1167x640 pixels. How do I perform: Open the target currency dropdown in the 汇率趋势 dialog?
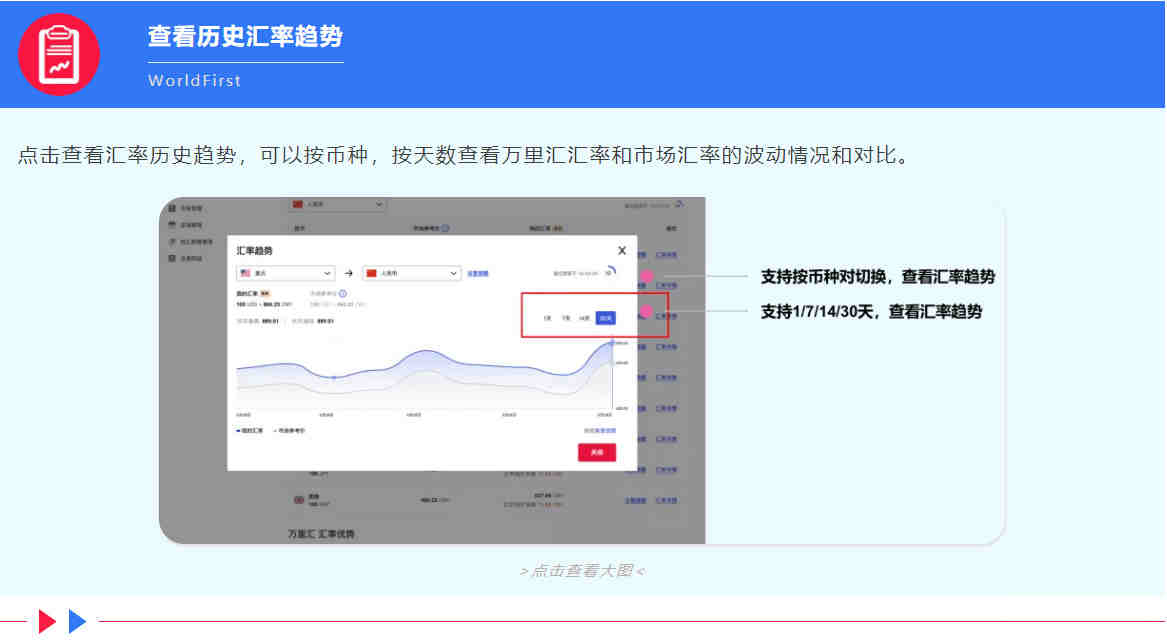[412, 273]
